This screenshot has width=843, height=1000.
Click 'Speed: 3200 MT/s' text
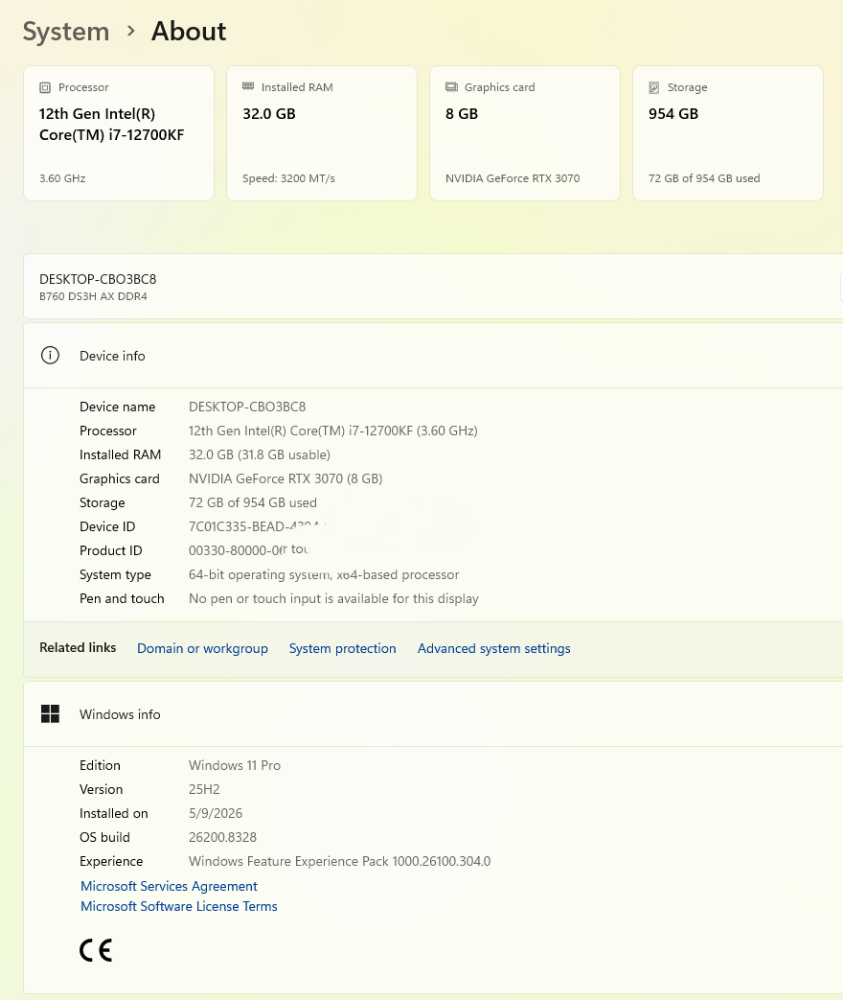click(288, 179)
